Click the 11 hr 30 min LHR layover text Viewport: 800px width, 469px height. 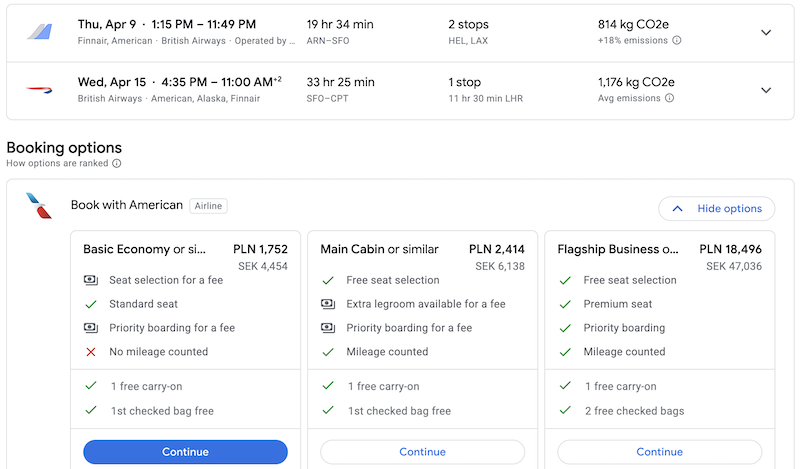pos(486,98)
